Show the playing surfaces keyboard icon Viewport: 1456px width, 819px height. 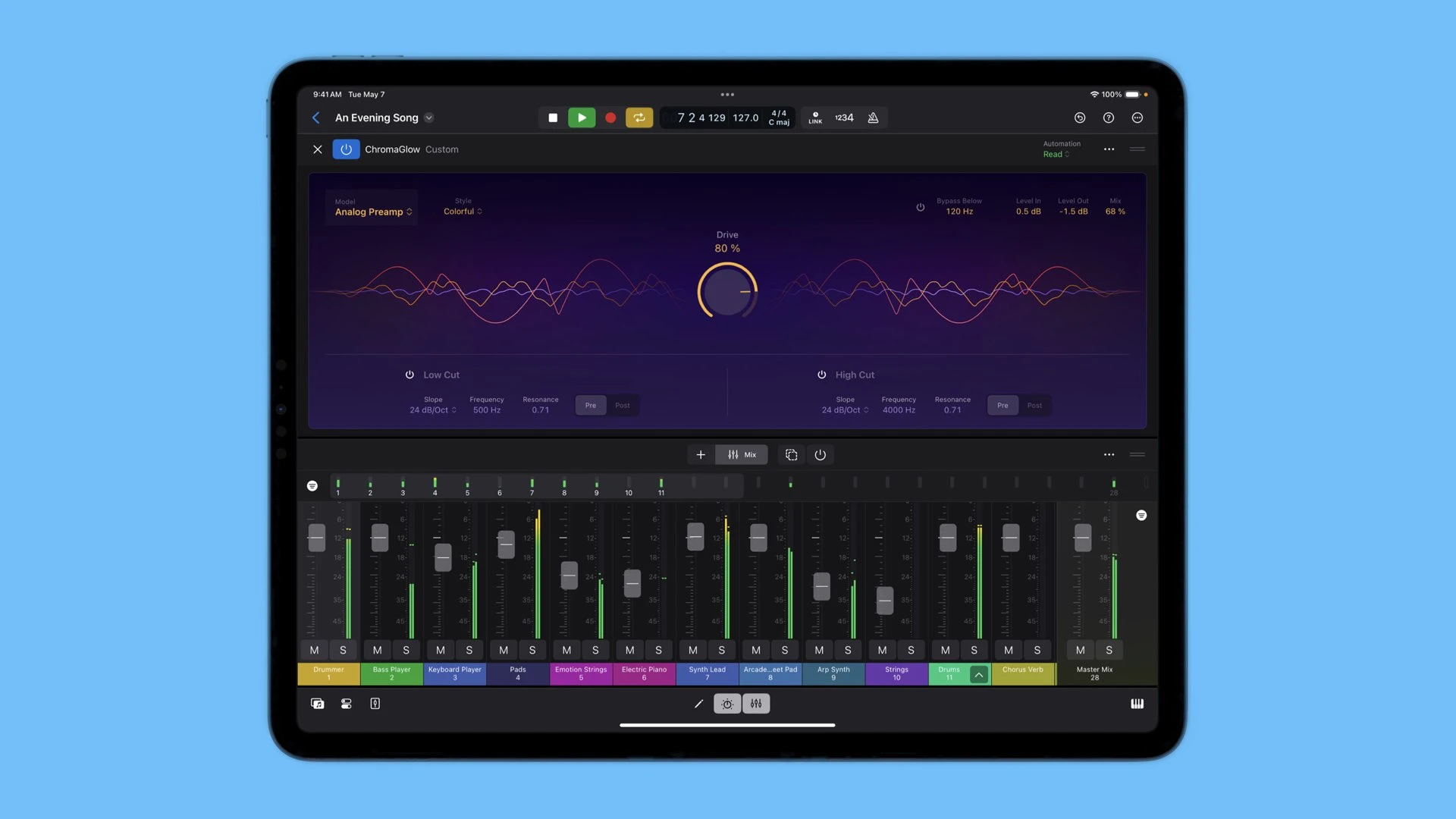tap(1137, 704)
